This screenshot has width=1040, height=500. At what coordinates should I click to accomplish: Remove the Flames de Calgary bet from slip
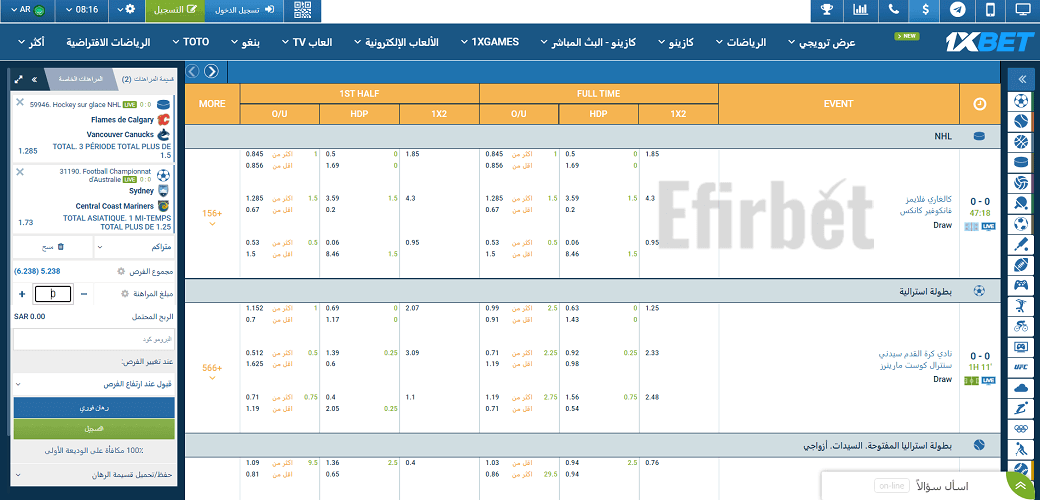click(x=20, y=102)
